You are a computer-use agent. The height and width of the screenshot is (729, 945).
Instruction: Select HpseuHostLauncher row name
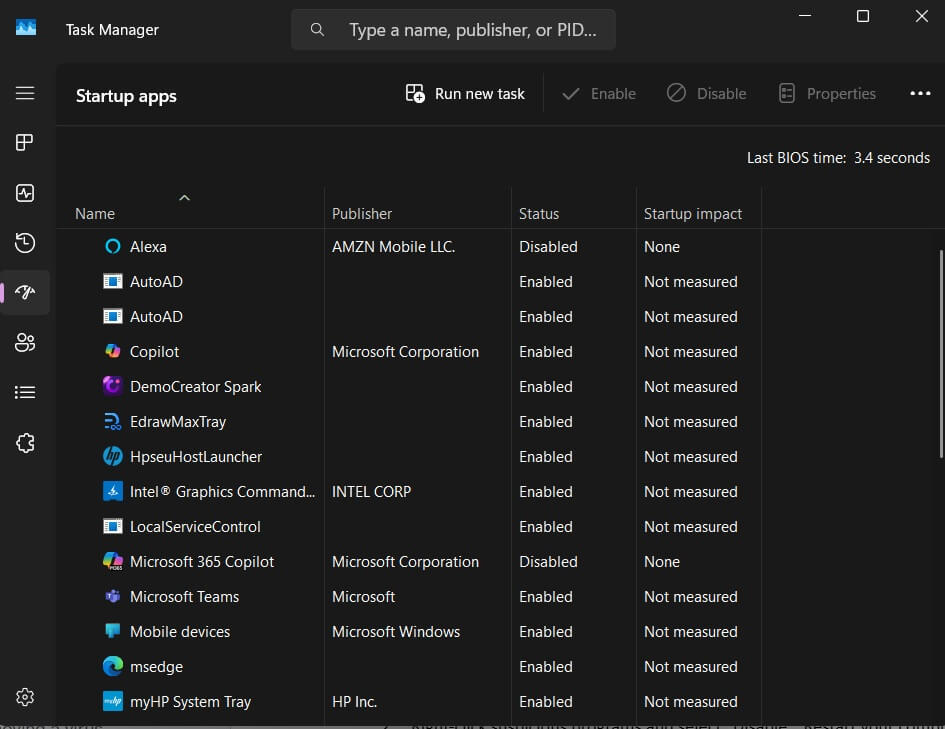(x=196, y=457)
